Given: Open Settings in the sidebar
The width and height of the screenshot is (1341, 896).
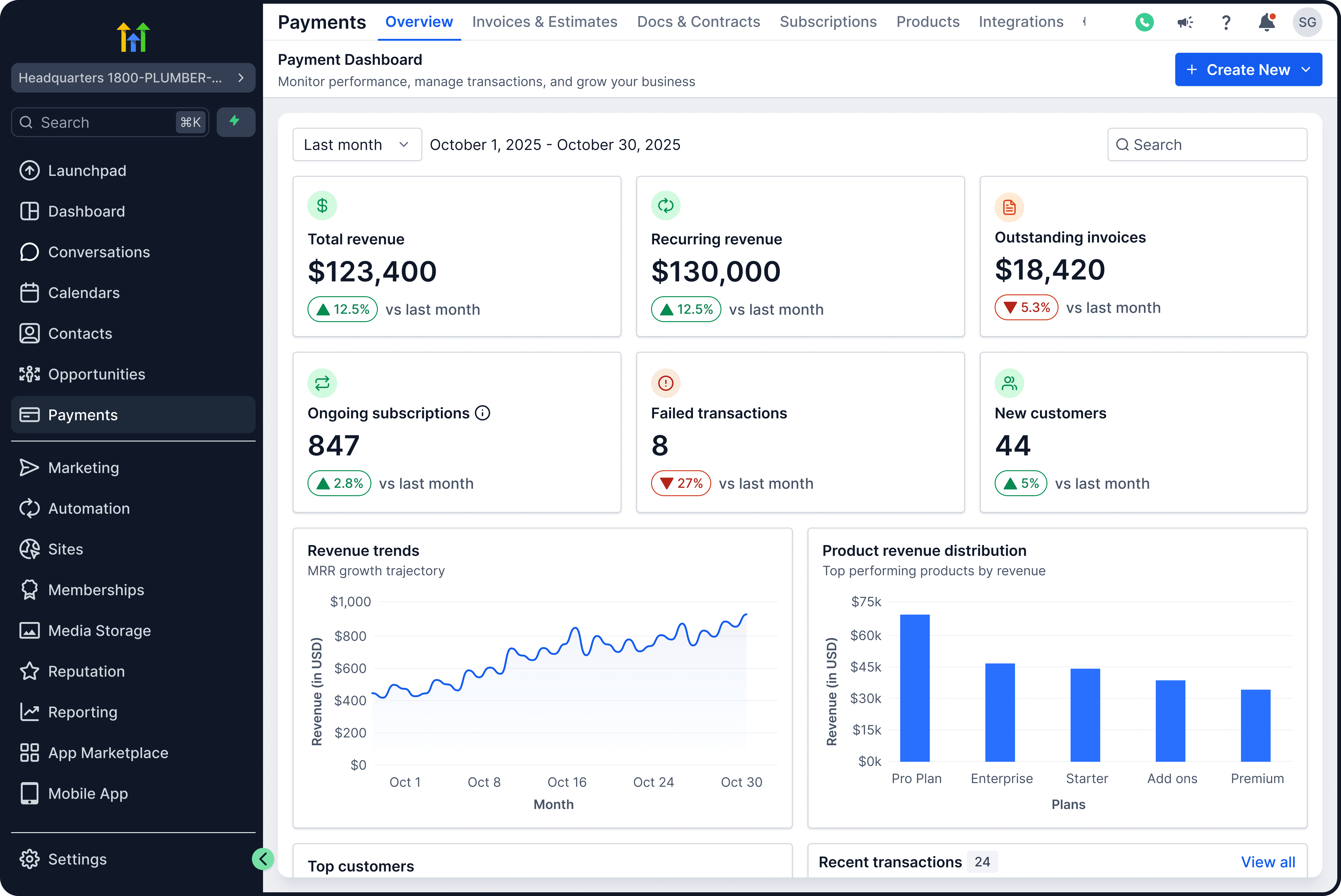Looking at the screenshot, I should [77, 859].
